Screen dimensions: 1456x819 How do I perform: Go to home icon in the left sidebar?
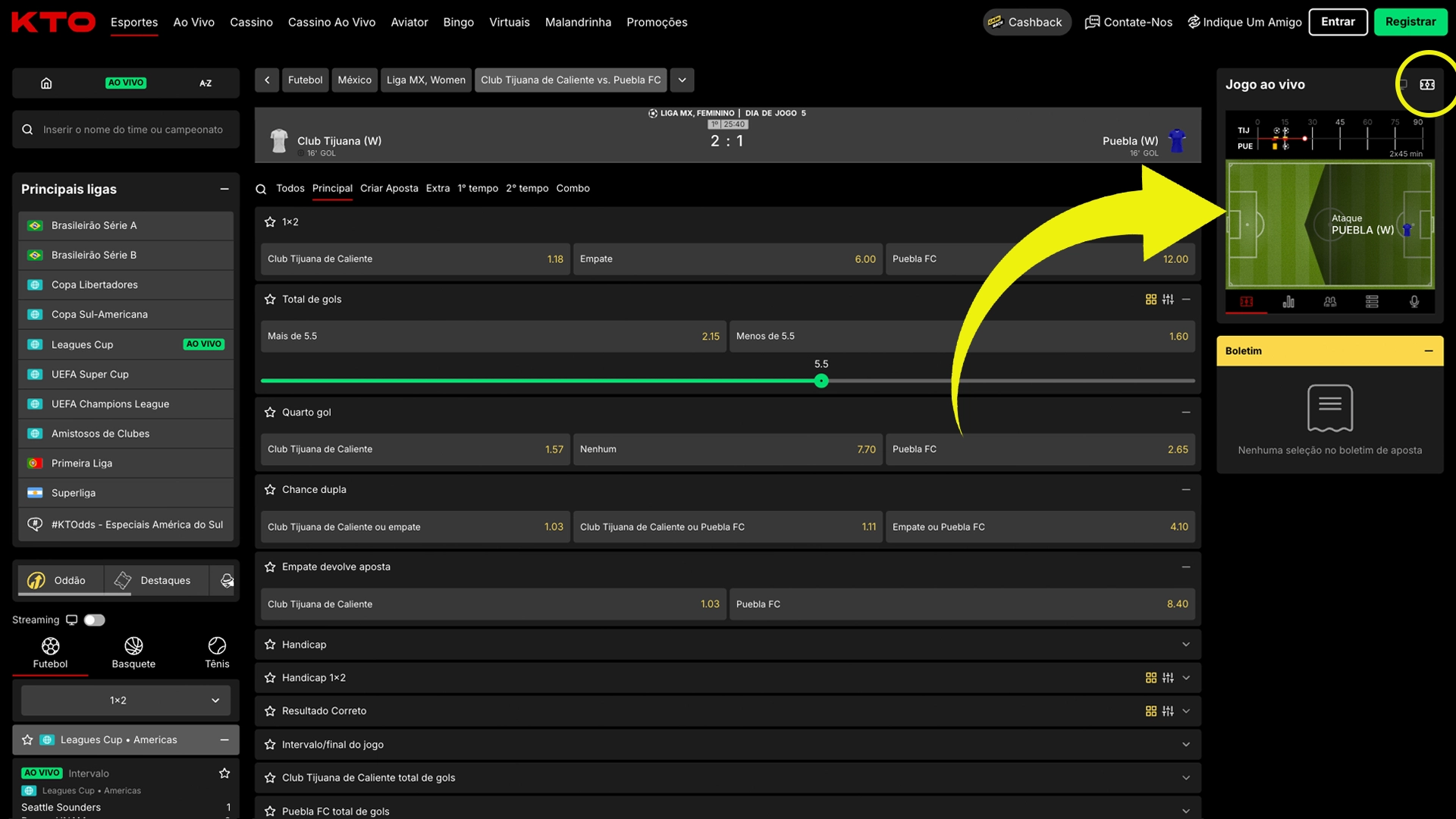point(46,83)
